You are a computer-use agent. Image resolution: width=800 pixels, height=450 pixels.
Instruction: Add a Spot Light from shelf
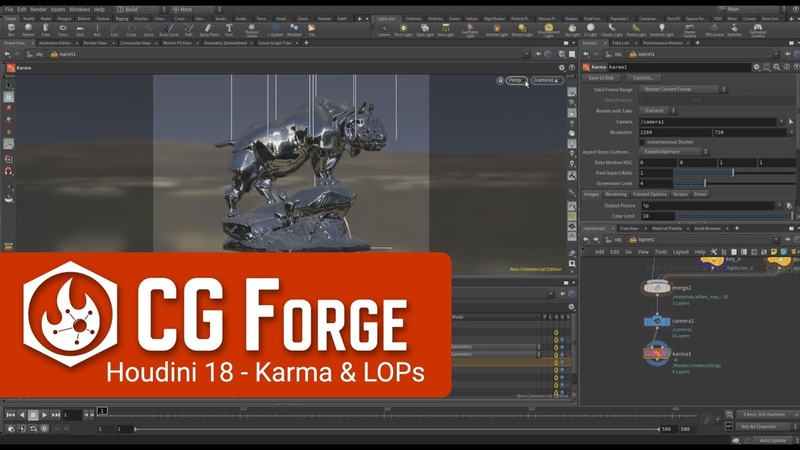tap(424, 30)
